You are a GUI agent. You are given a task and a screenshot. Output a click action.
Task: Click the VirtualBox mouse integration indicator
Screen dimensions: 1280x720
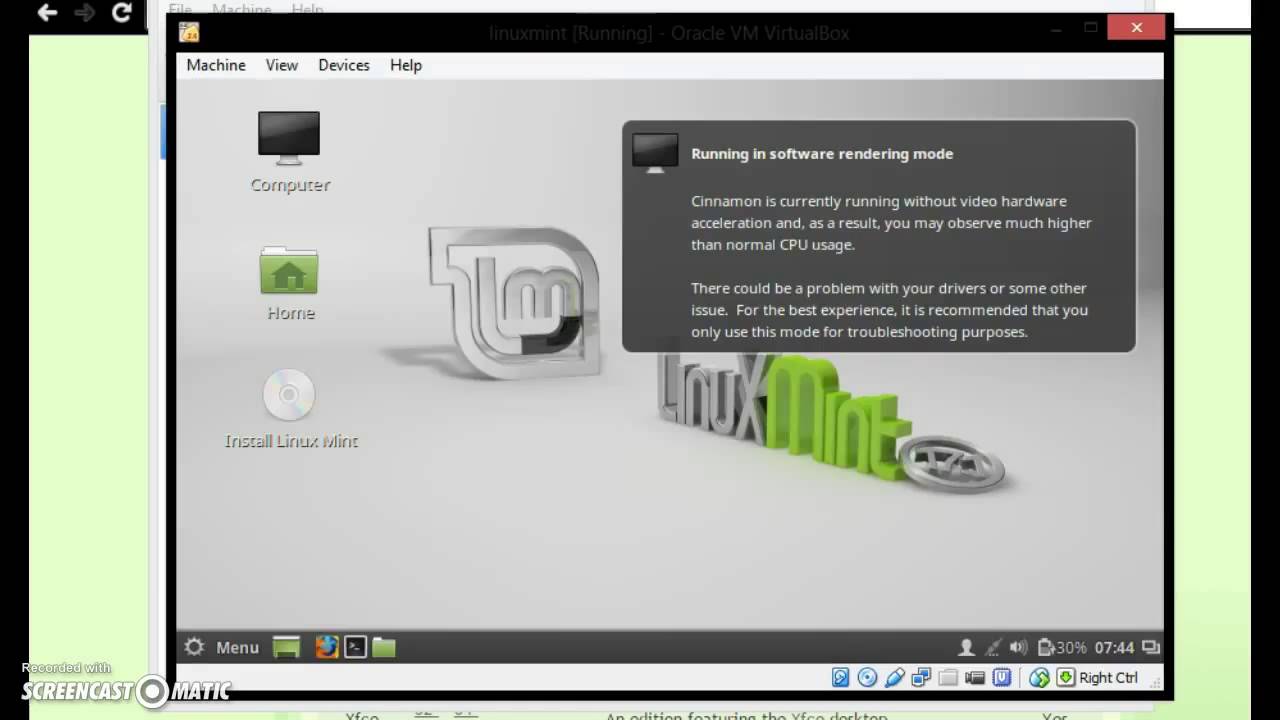point(1039,678)
